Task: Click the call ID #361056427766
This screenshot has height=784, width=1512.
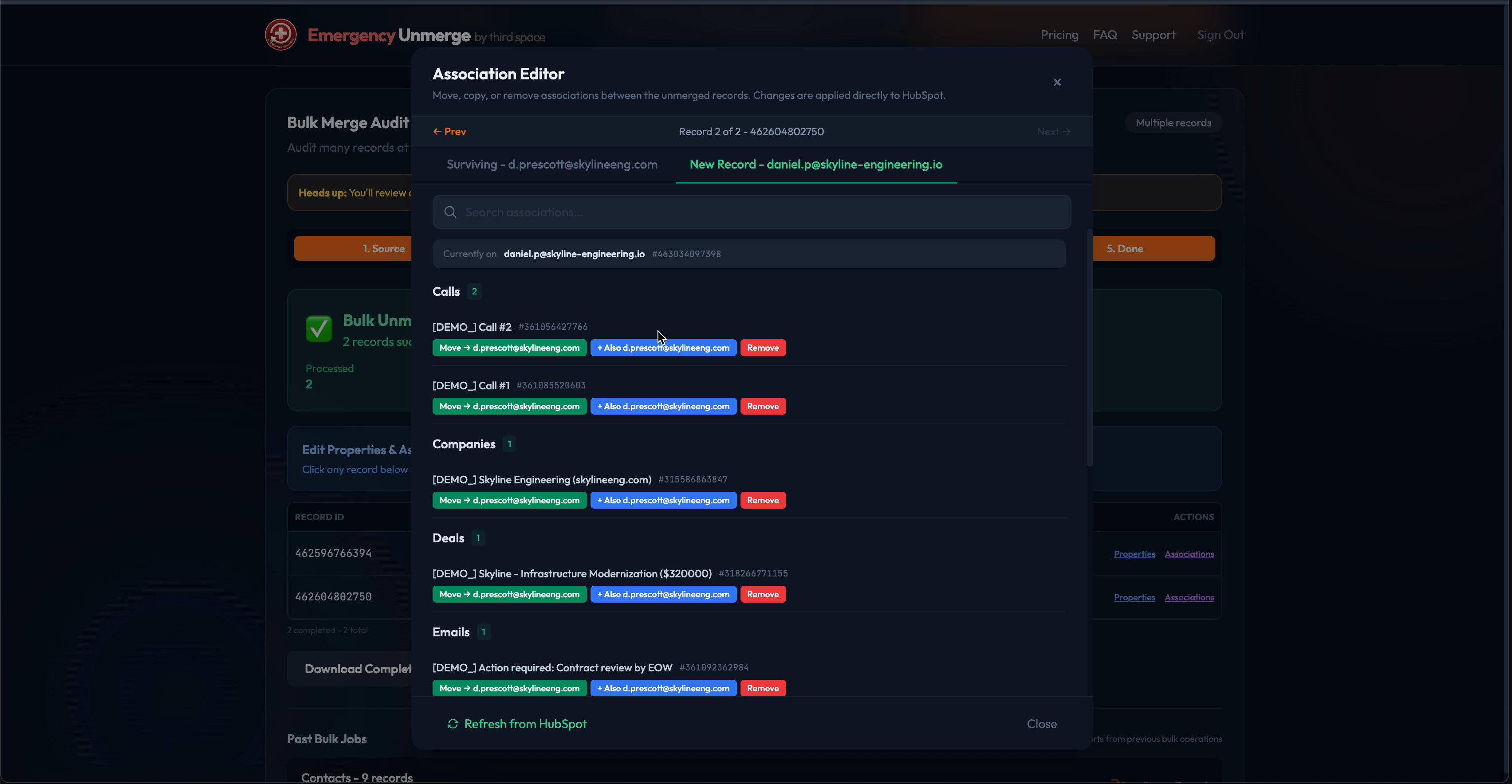Action: pos(553,327)
